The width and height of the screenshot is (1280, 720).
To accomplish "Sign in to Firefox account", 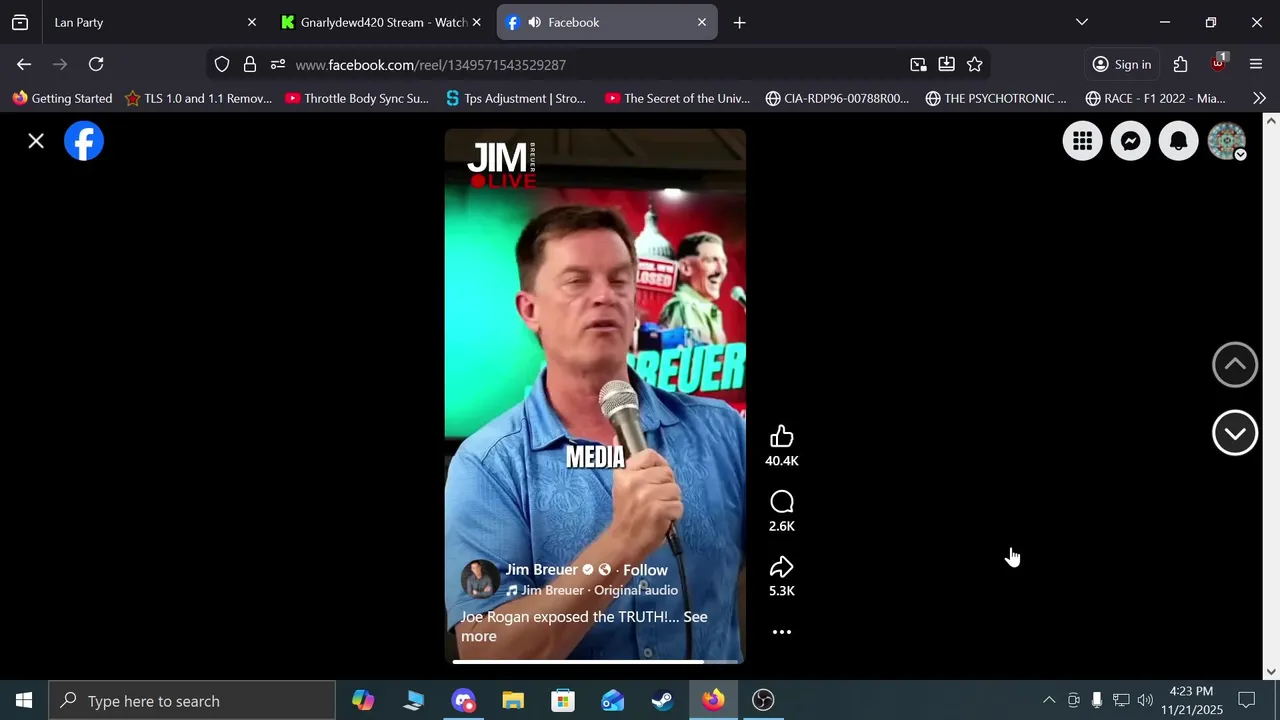I will point(1121,64).
